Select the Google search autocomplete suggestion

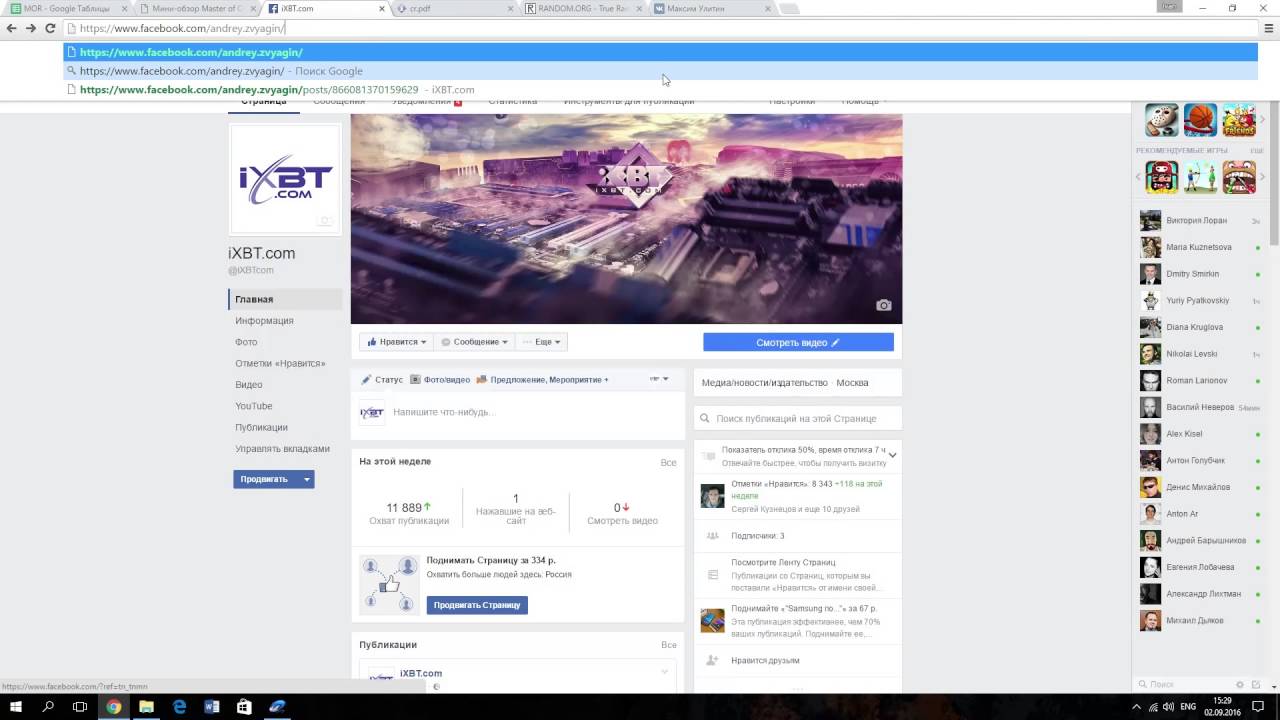point(660,71)
